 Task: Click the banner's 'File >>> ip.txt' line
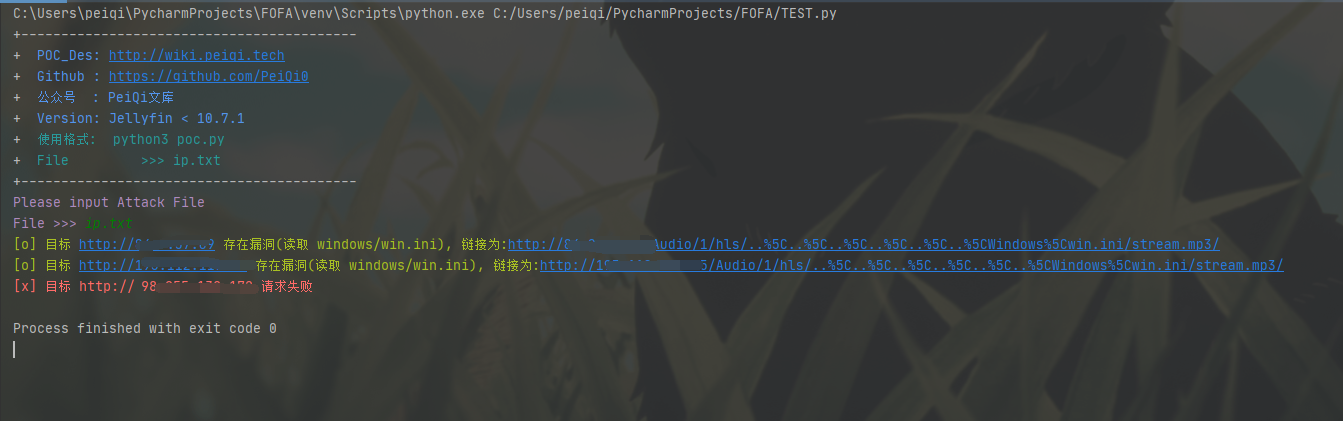point(129,161)
